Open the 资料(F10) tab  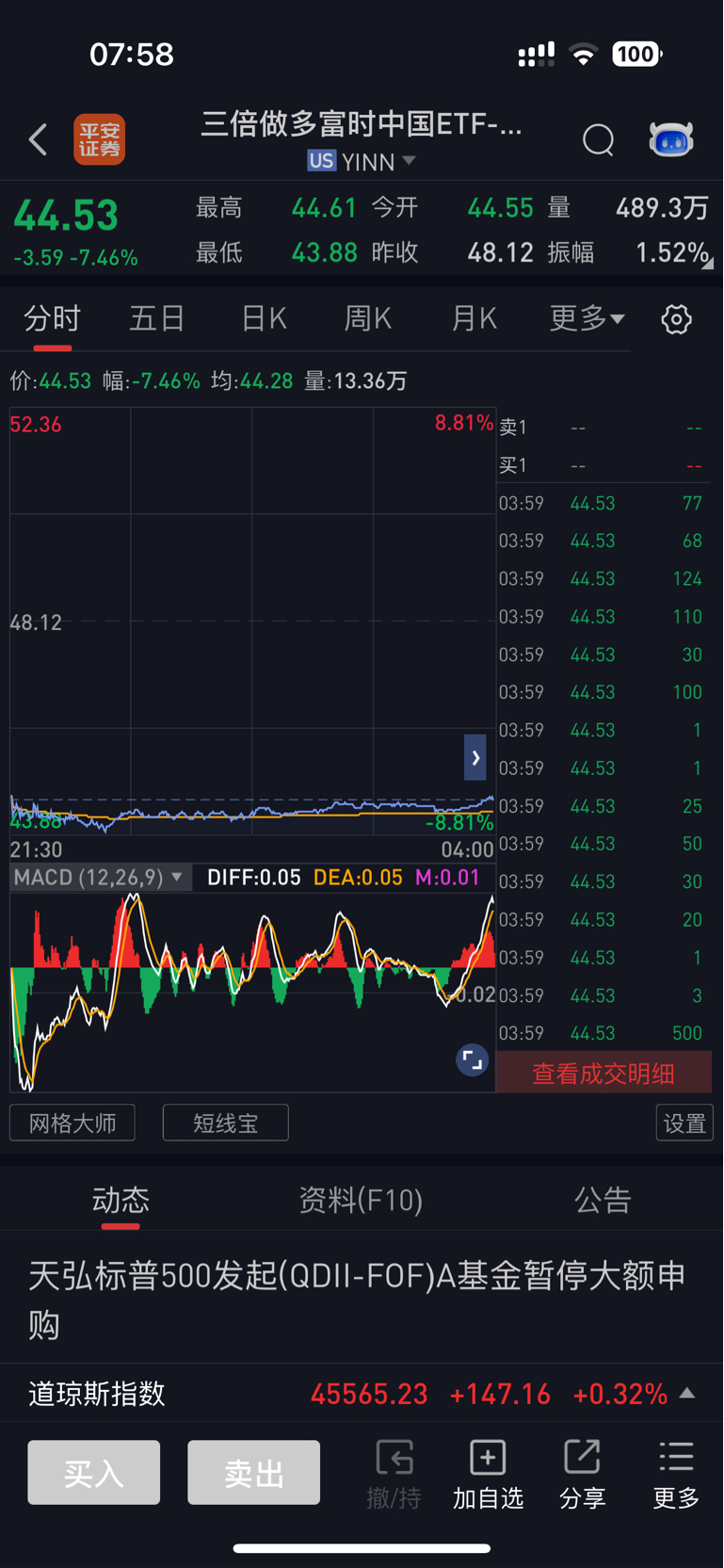point(361,1200)
